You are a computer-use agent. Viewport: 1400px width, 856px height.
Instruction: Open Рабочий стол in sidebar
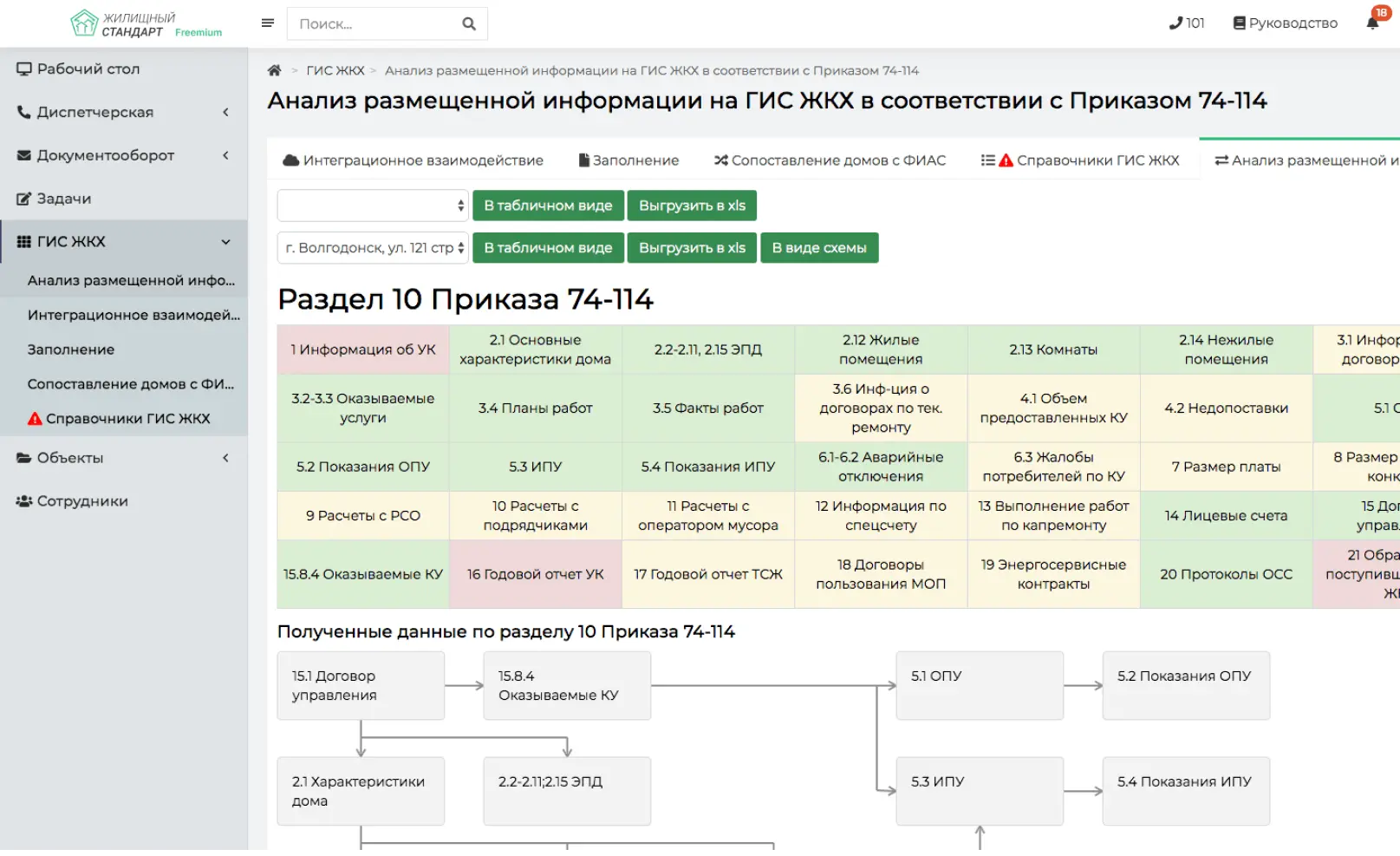point(88,69)
